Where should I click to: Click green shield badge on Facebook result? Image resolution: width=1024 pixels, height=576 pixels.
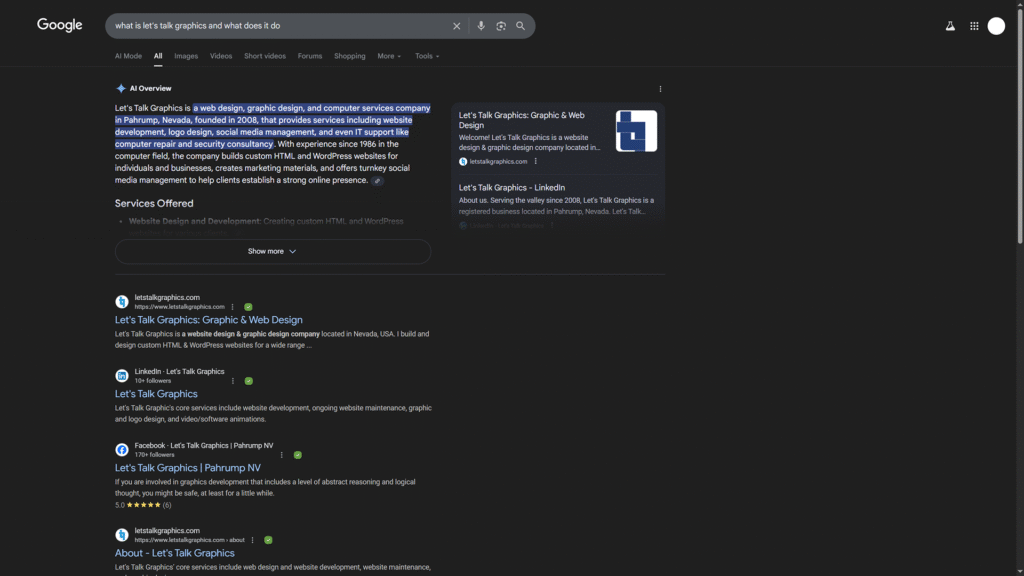[298, 455]
